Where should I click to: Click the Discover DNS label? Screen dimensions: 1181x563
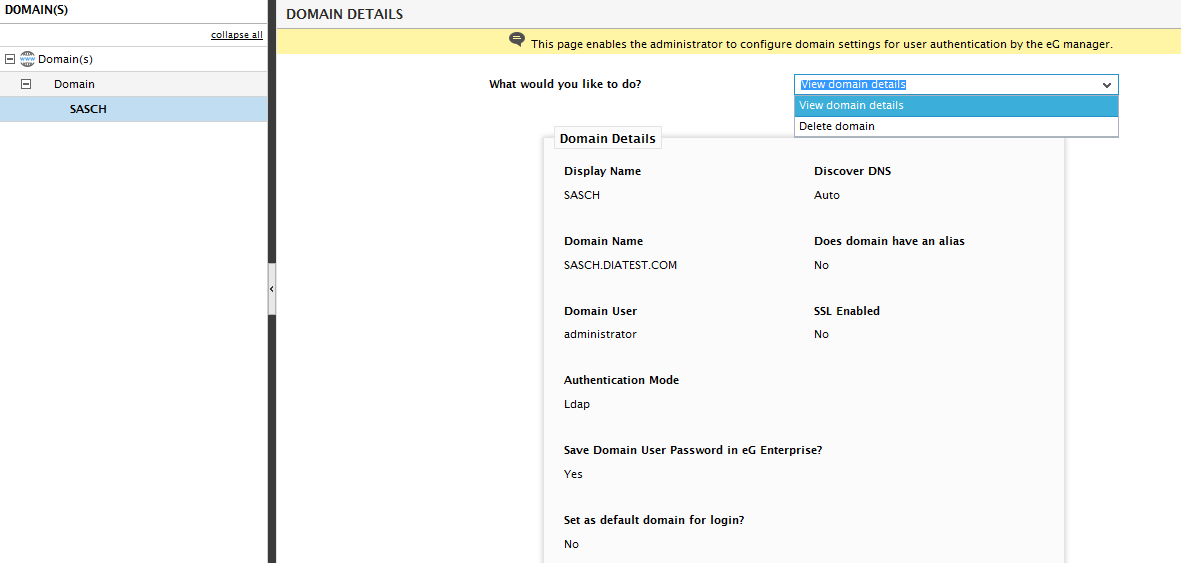pos(852,171)
